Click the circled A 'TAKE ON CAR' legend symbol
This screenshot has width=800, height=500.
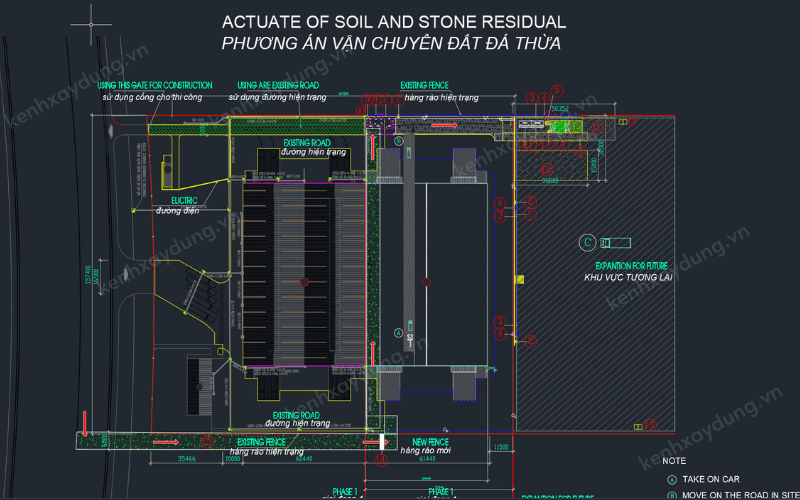(x=673, y=479)
